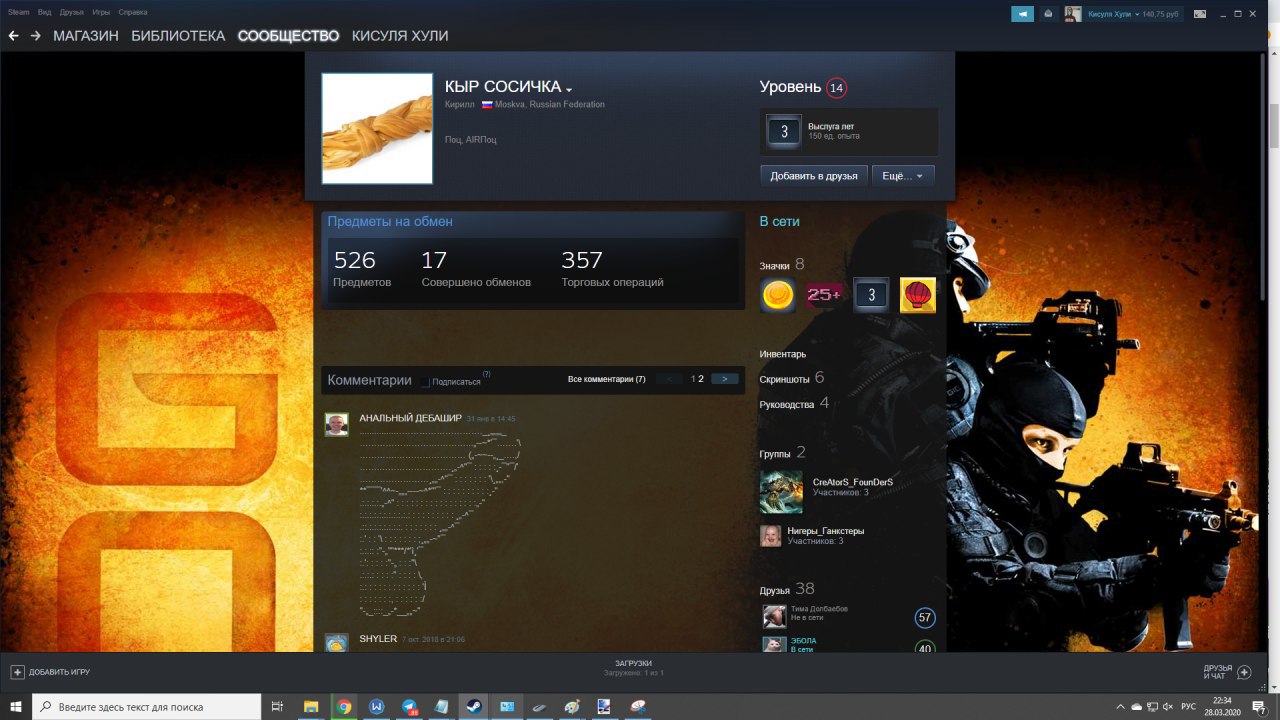The width and height of the screenshot is (1280, 720).
Task: Open Нигеры_Ганкстеры group avatar
Action: 770,536
